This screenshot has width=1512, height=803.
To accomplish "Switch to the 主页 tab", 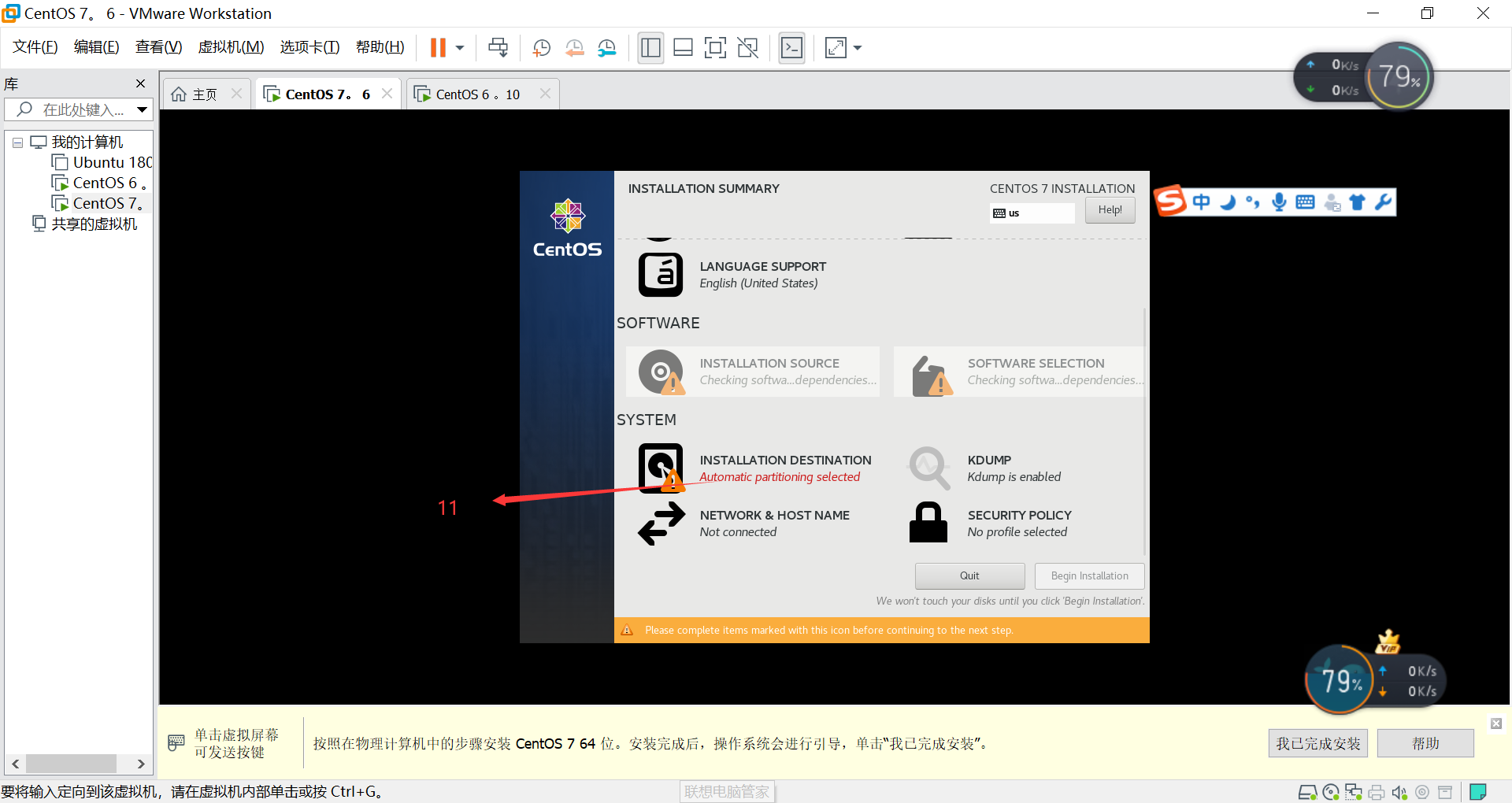I will click(205, 94).
